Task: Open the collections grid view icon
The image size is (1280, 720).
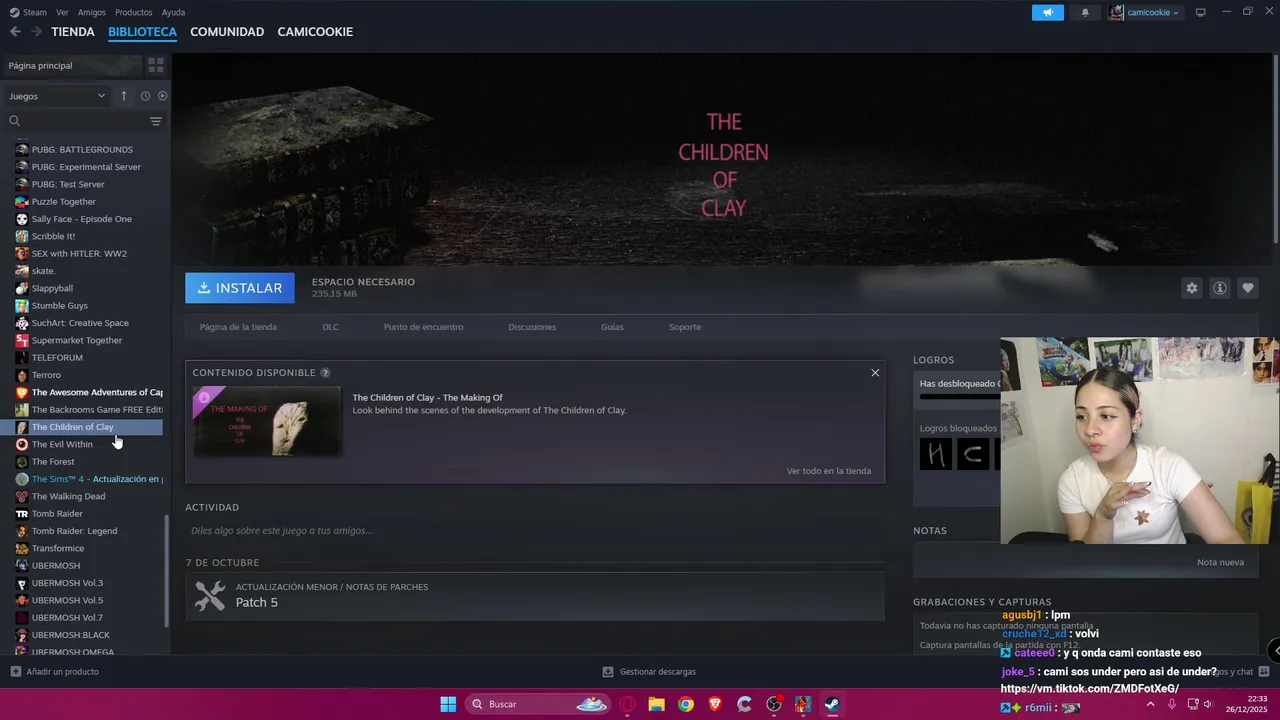Action: [x=156, y=65]
